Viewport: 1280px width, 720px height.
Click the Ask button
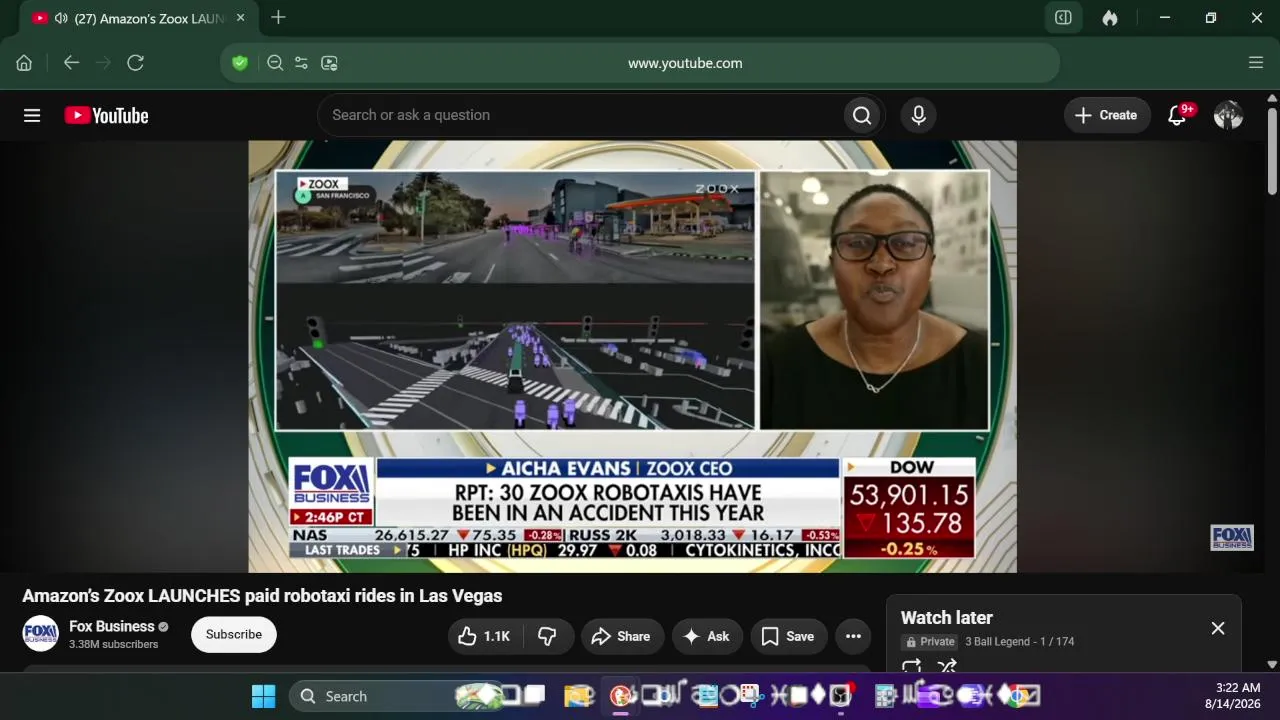707,636
